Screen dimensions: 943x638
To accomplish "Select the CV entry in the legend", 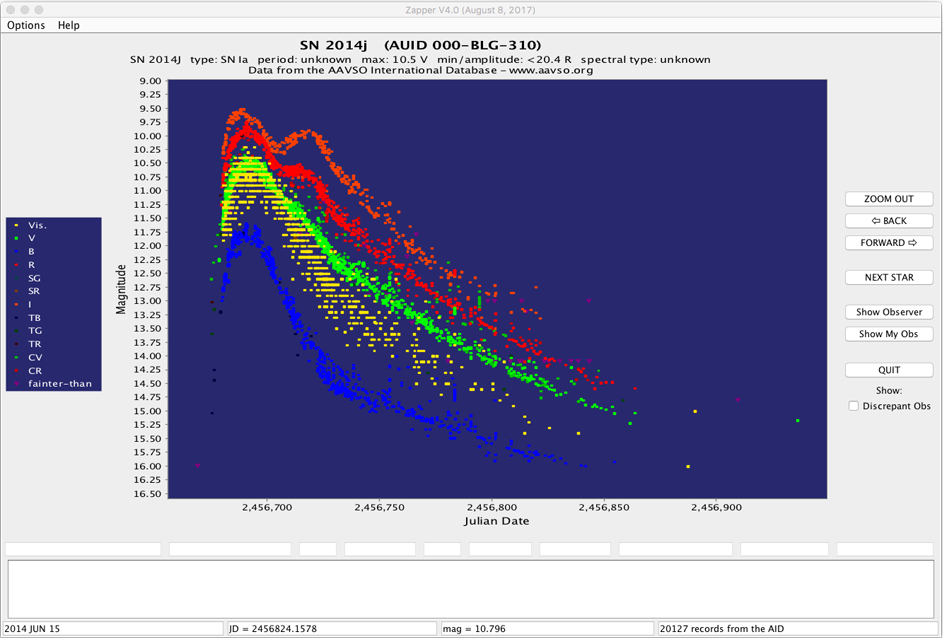I will pos(35,356).
